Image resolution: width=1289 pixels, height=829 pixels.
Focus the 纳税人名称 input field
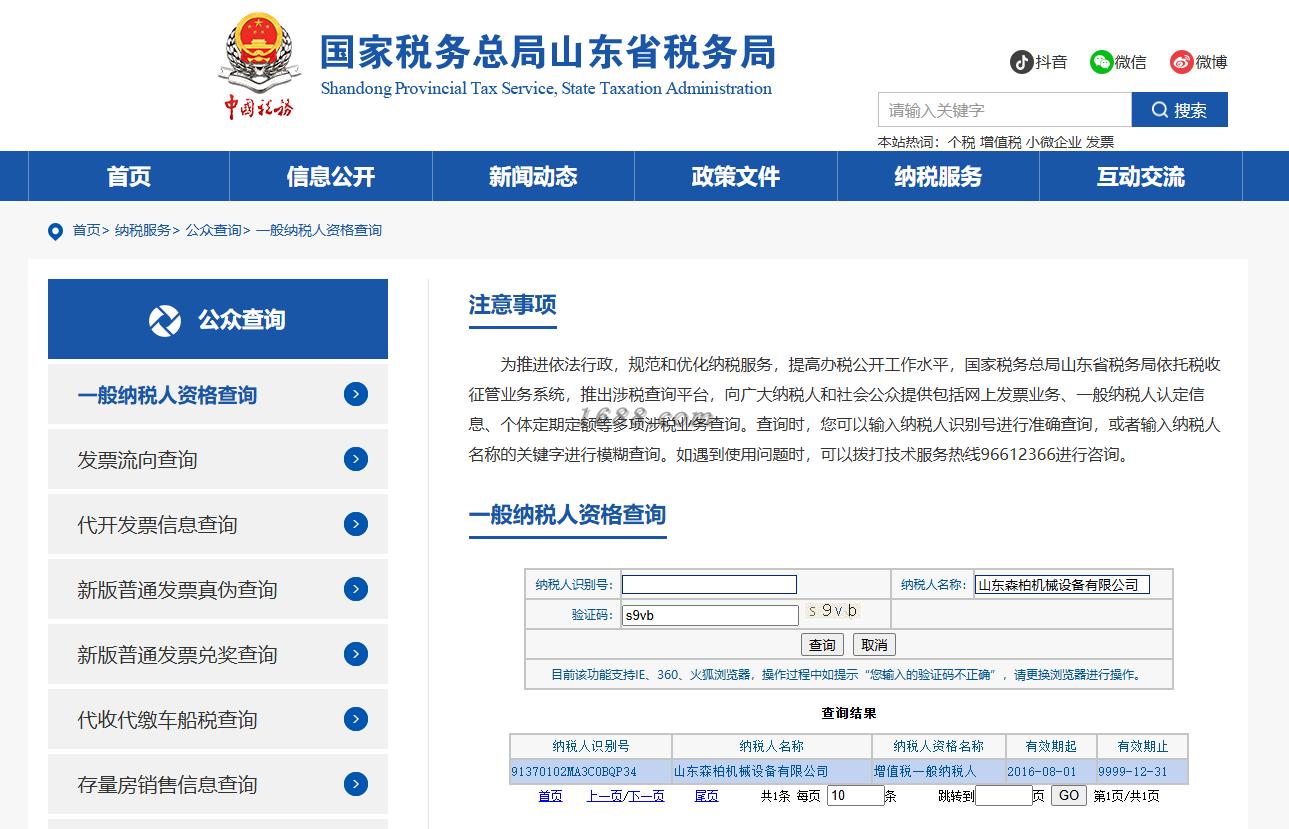1062,585
